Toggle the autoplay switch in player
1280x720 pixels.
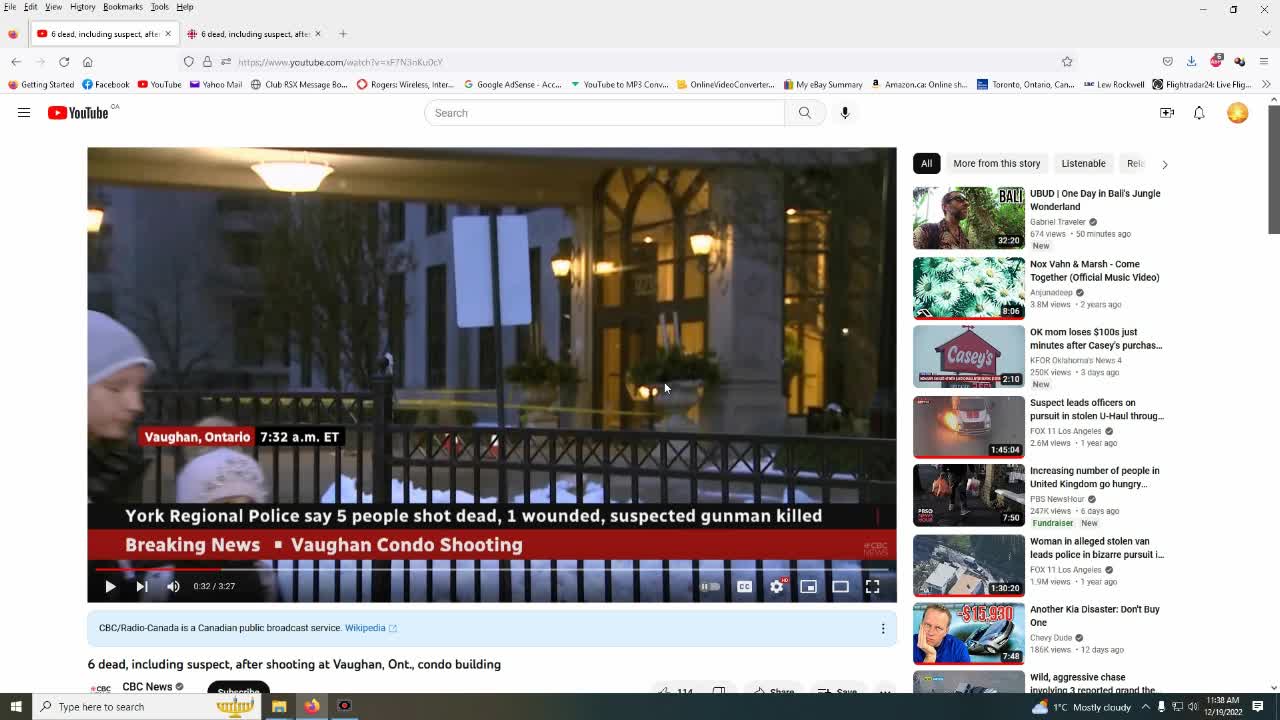(709, 587)
